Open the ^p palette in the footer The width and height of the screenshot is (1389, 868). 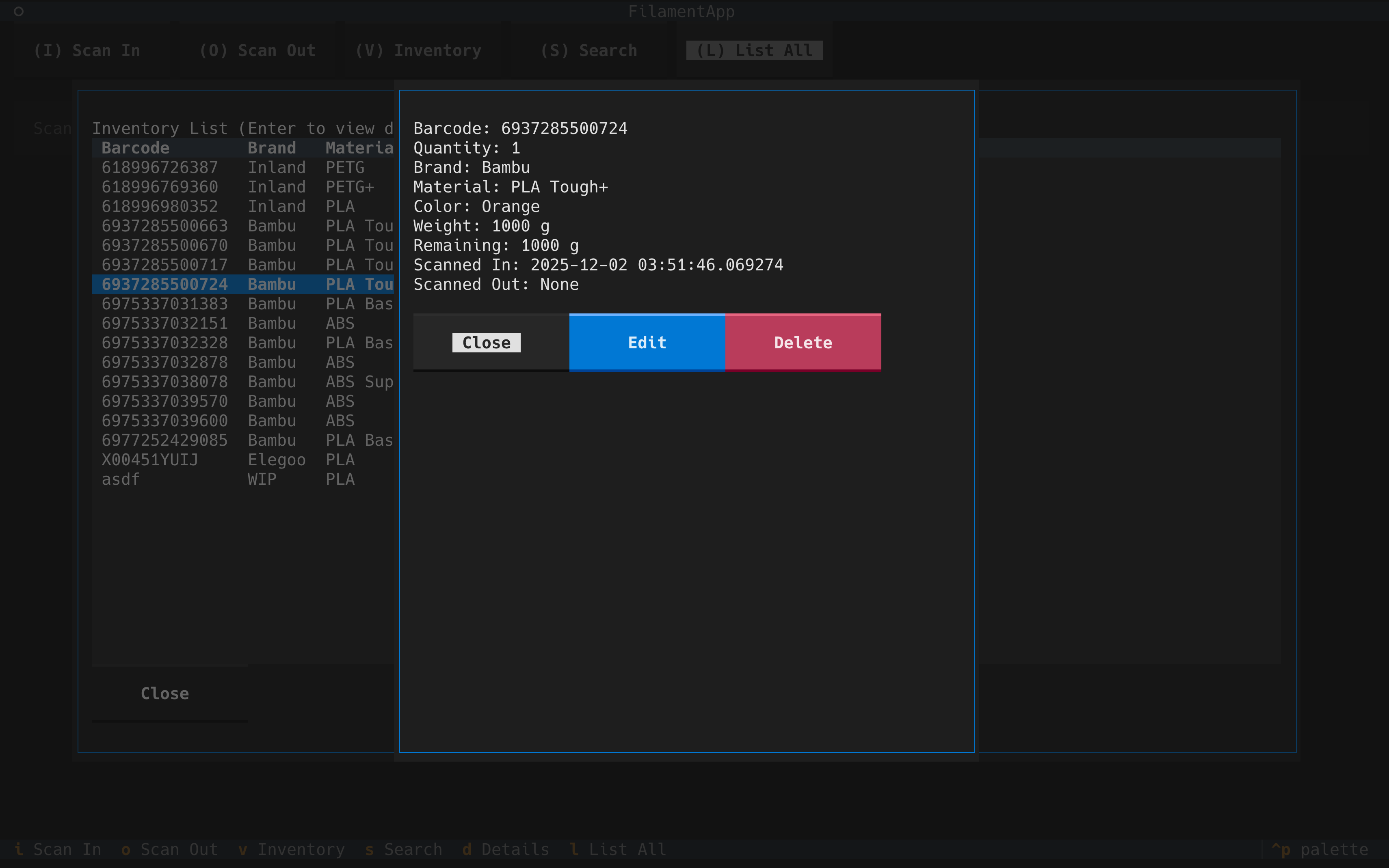click(1320, 849)
